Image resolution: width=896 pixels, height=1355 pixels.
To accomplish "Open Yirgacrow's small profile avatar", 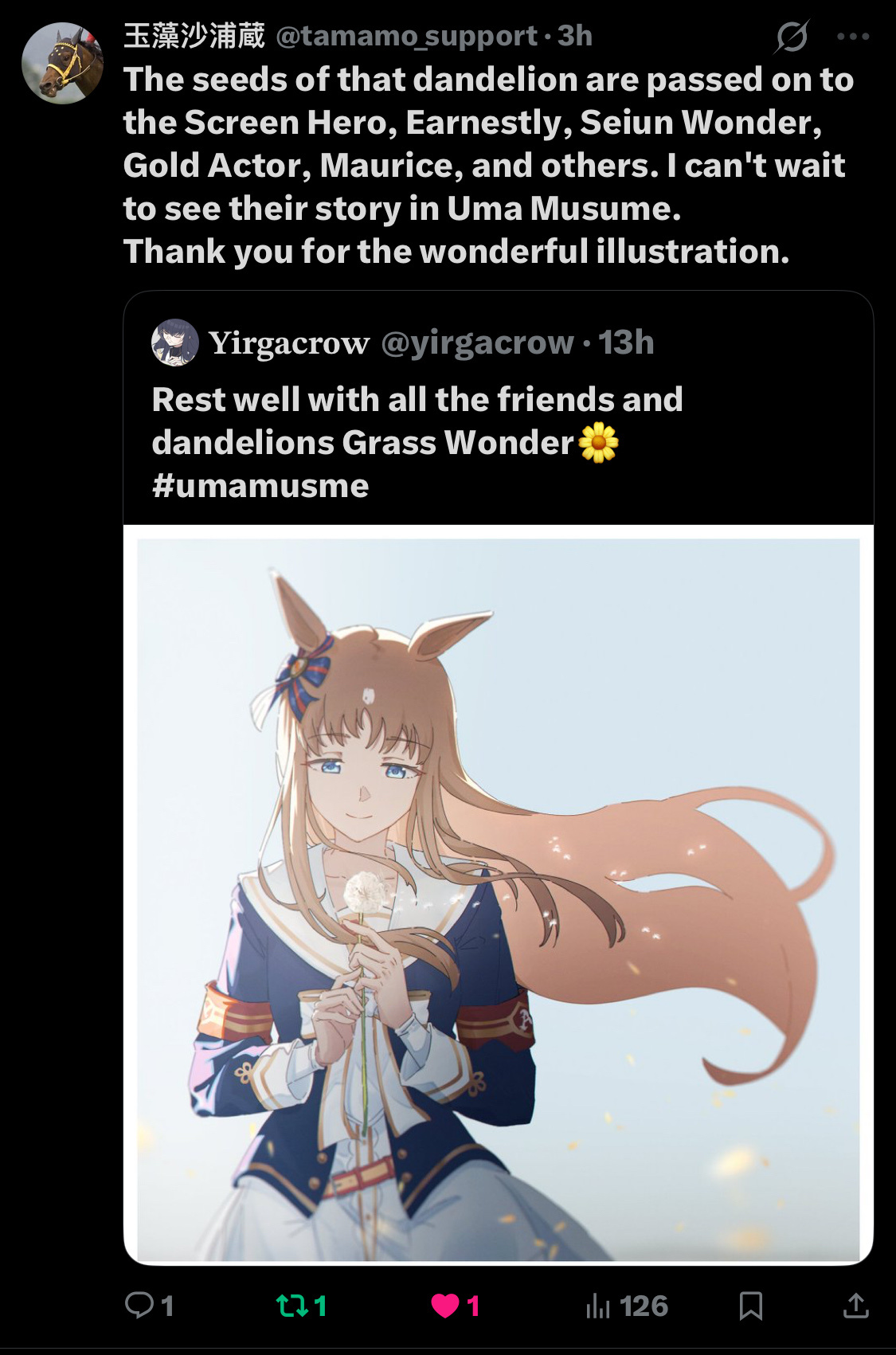I will pos(175,343).
